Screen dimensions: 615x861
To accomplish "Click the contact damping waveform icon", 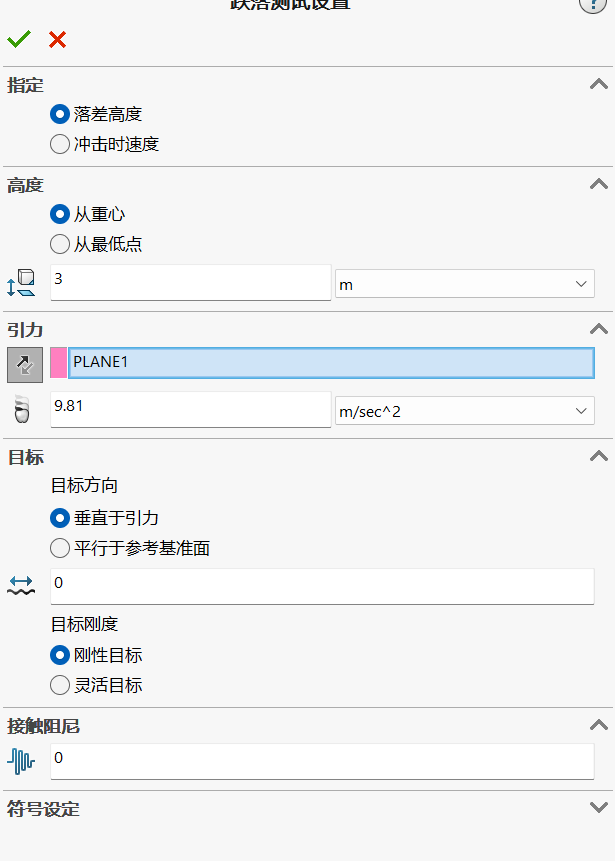I will 21,762.
